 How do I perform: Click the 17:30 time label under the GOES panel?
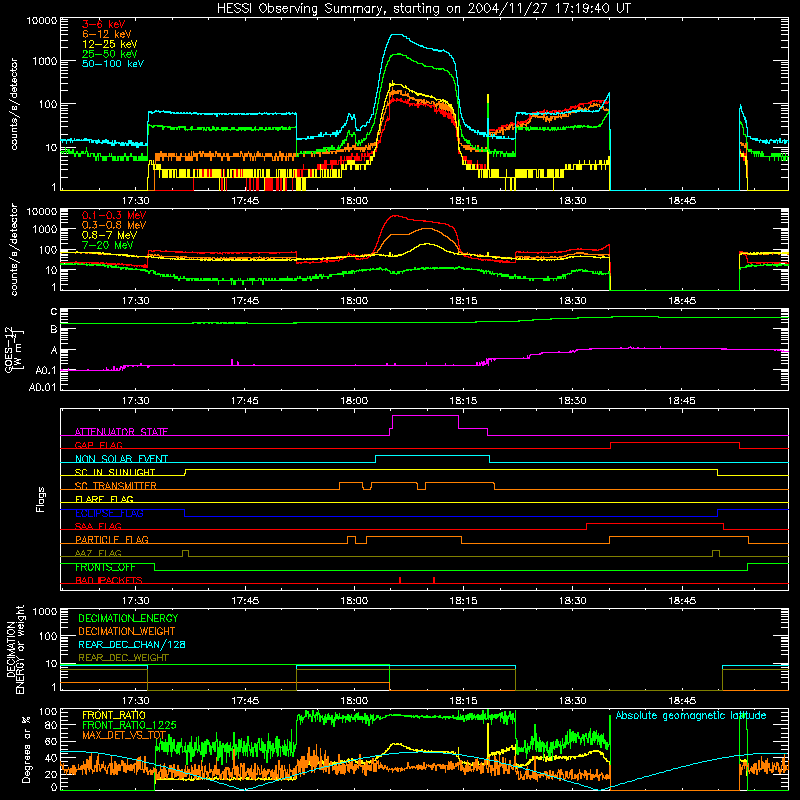click(x=136, y=401)
